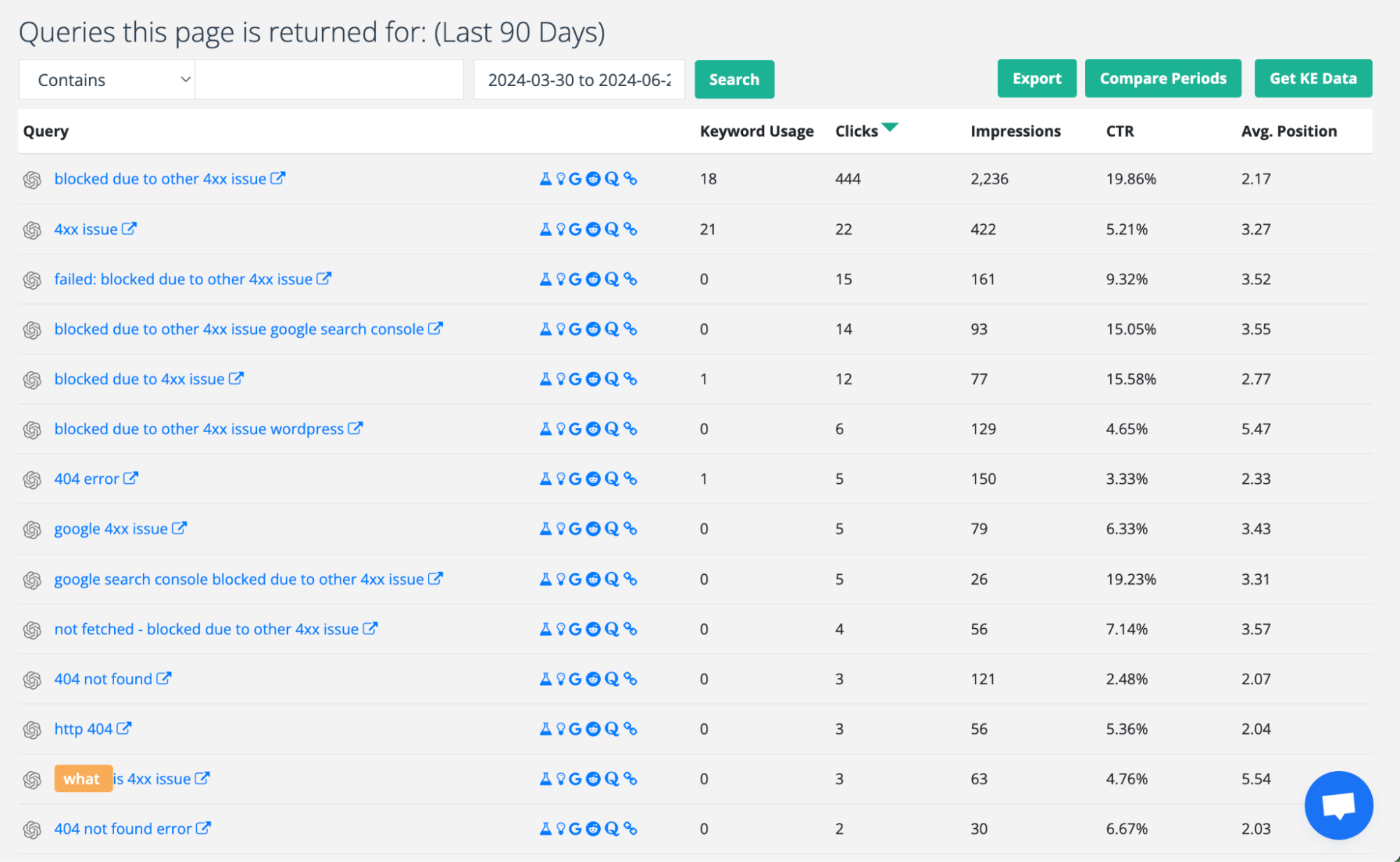Click the Export button
Viewport: 1400px width, 862px height.
pyautogui.click(x=1036, y=78)
